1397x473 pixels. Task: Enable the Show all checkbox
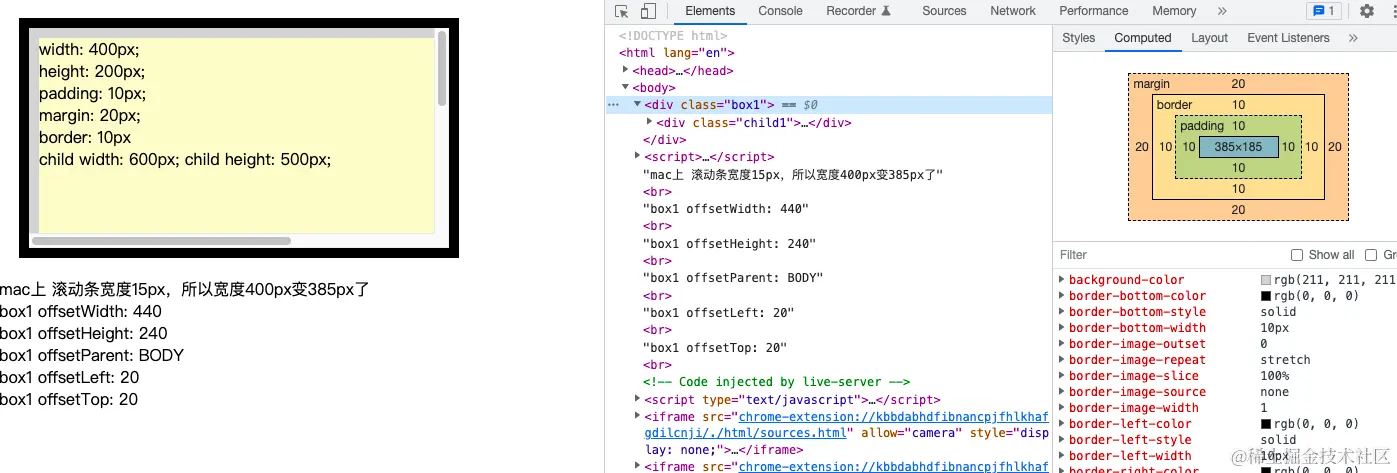point(1297,255)
